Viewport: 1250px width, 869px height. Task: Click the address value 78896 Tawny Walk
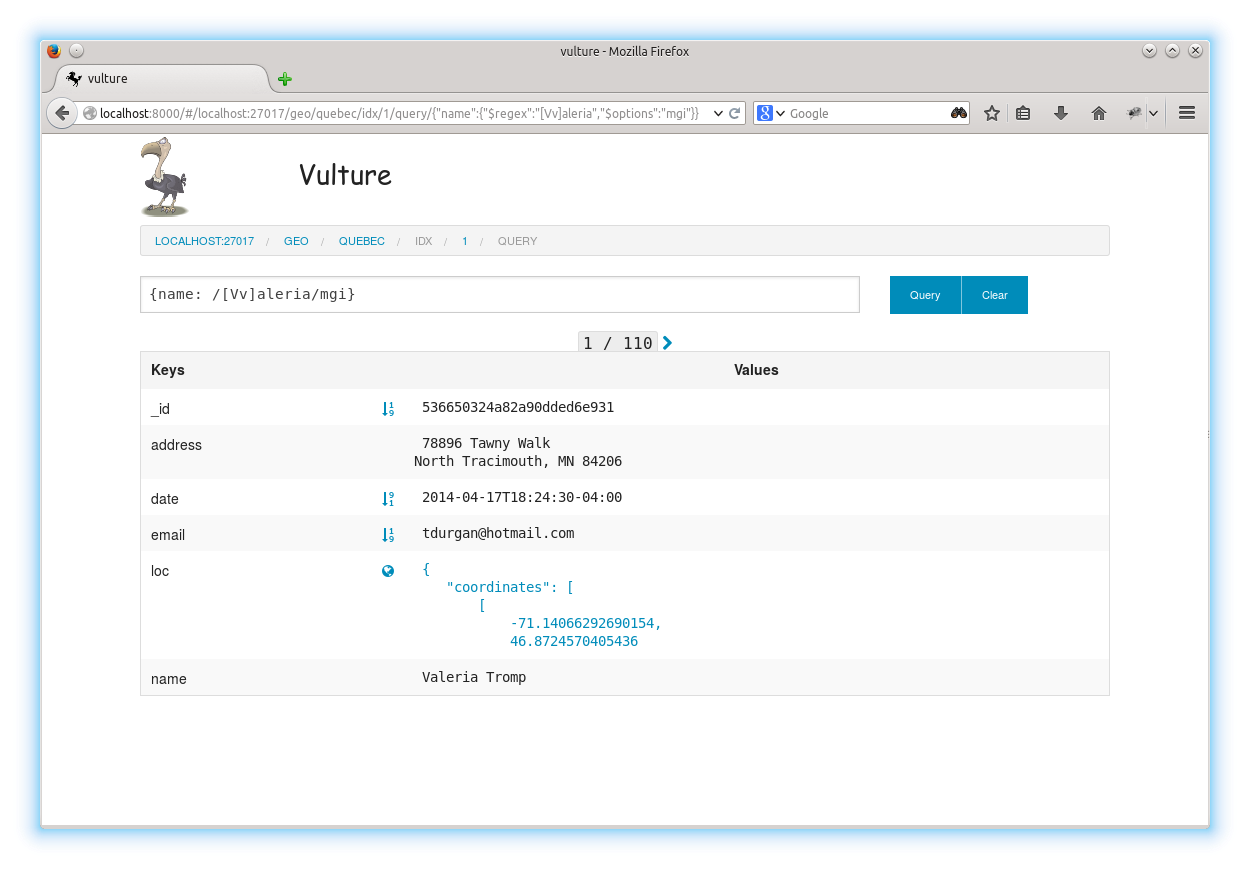pyautogui.click(x=486, y=443)
